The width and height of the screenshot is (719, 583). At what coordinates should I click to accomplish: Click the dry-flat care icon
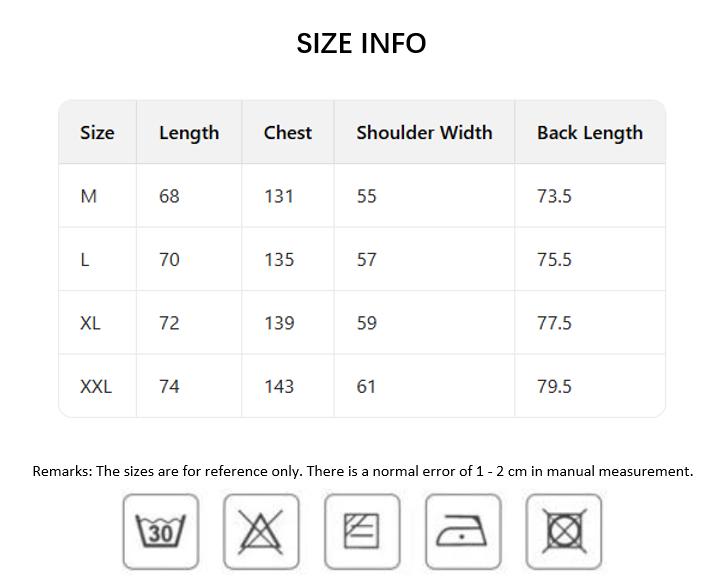pos(362,531)
